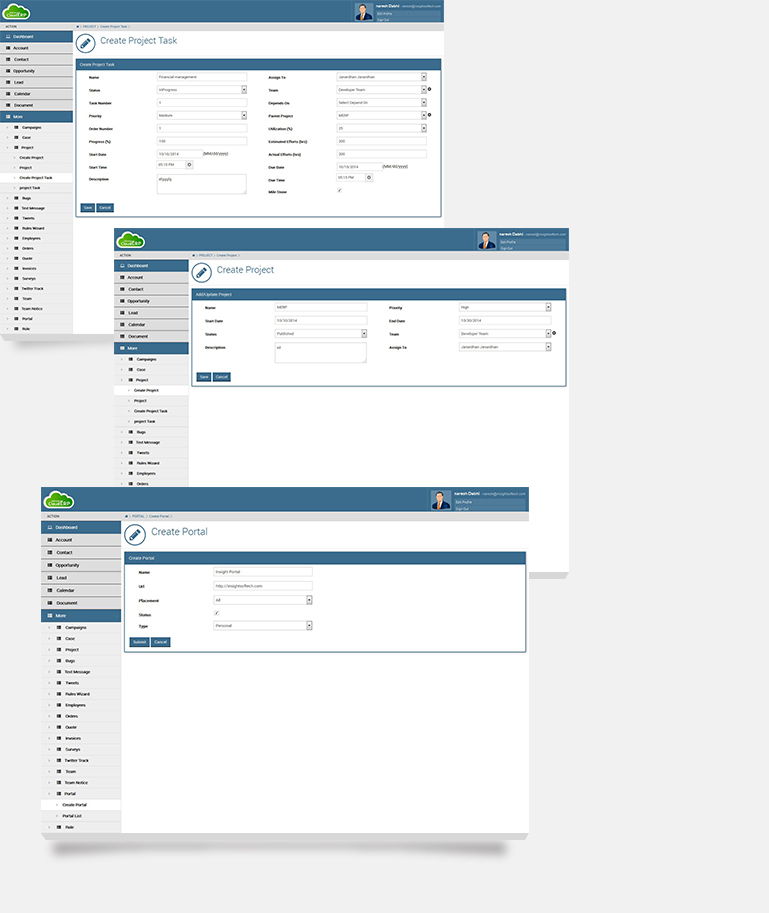Select Create Project sidebar item in middle window
The image size is (769, 913).
click(x=151, y=390)
